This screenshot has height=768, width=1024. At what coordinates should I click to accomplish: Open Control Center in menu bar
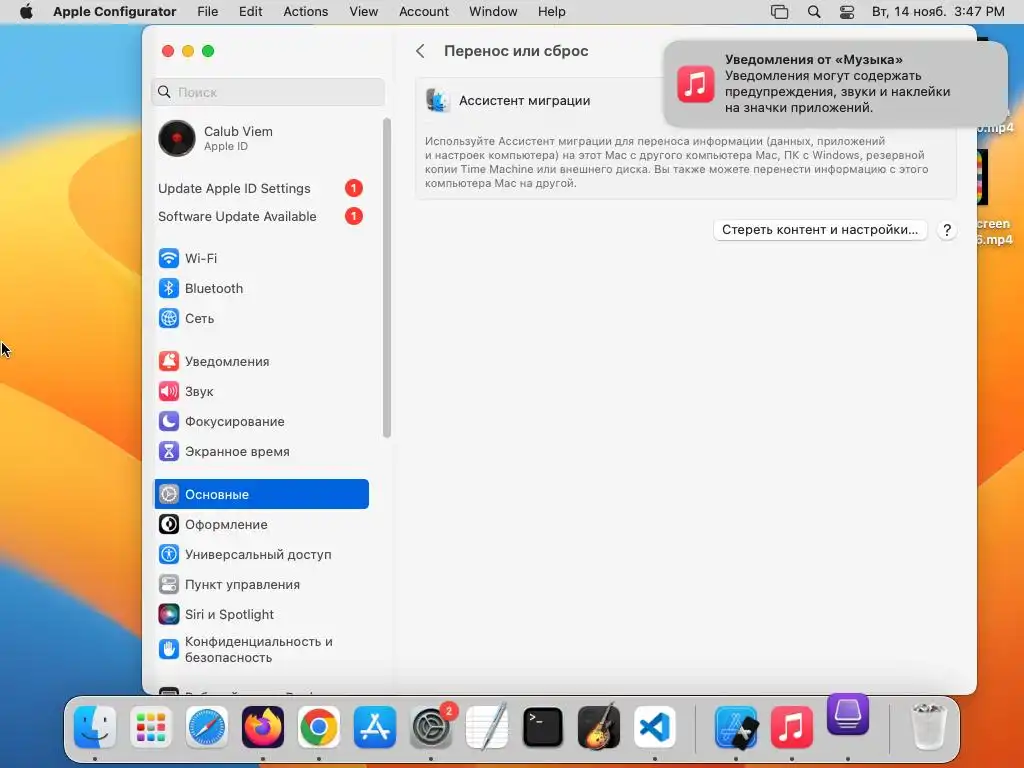pos(847,12)
